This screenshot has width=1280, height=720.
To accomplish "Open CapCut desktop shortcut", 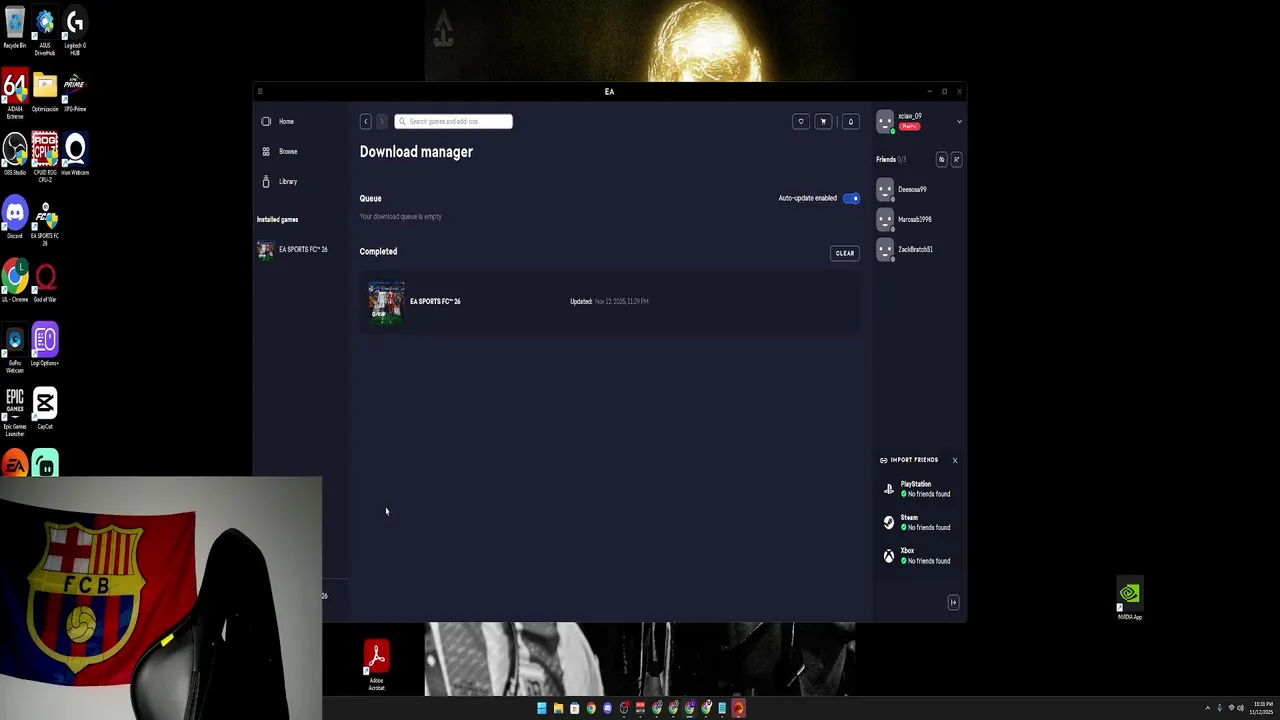I will pyautogui.click(x=45, y=408).
